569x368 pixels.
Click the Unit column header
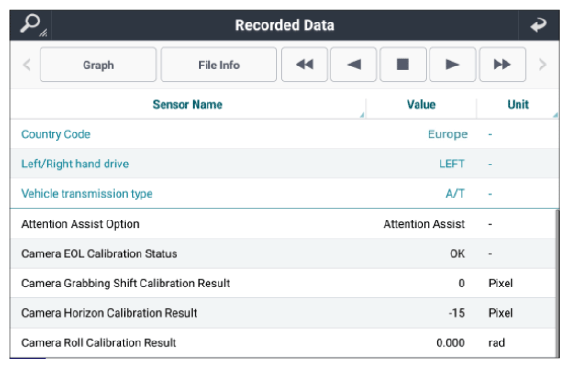(x=517, y=105)
